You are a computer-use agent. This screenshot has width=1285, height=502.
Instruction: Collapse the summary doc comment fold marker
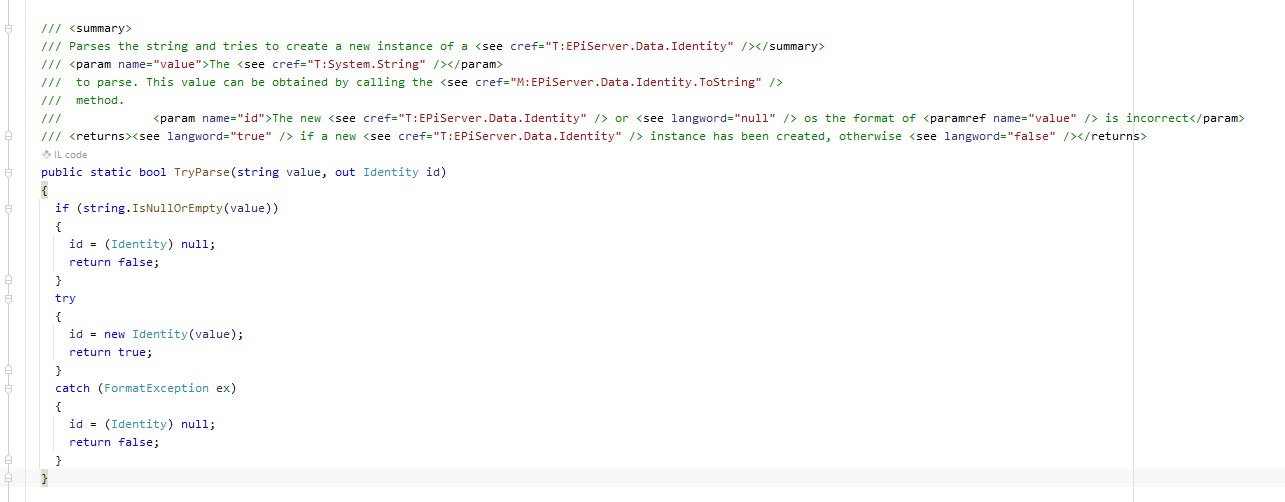[9, 29]
